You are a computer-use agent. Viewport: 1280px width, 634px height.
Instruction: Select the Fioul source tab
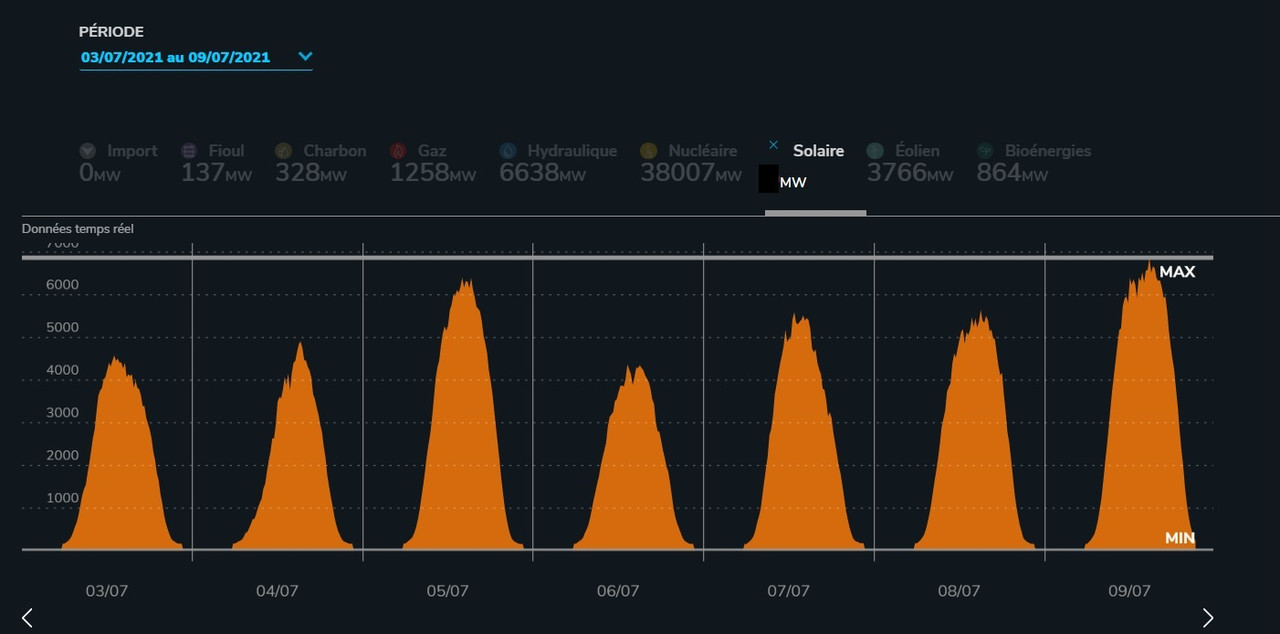(x=216, y=163)
